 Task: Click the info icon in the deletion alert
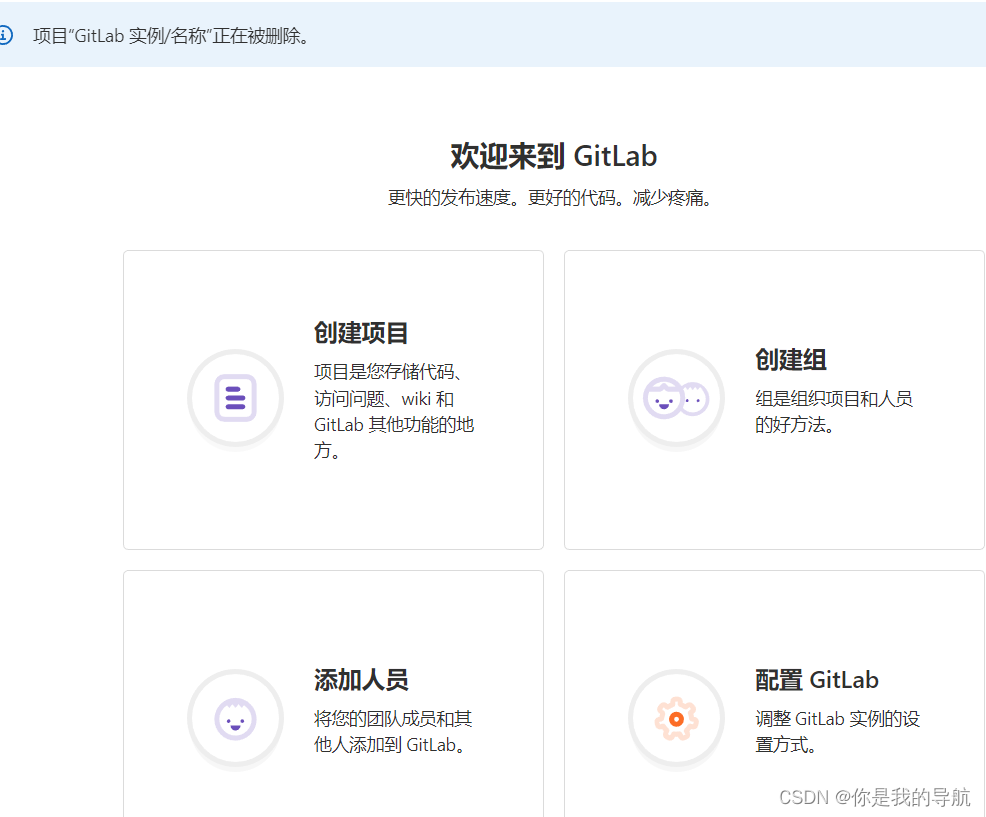pyautogui.click(x=5, y=35)
